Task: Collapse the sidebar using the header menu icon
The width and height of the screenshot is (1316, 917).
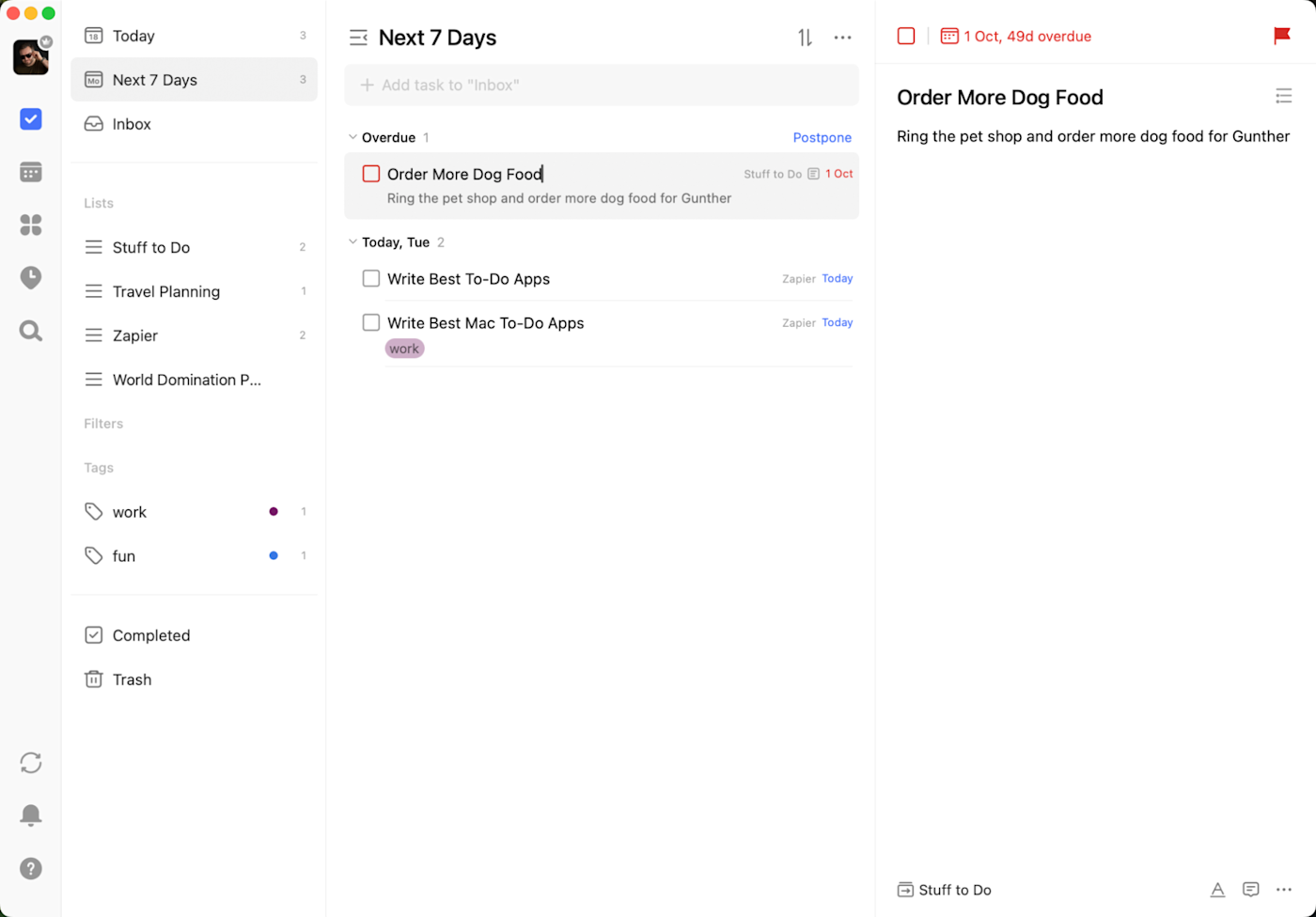Action: [x=358, y=38]
